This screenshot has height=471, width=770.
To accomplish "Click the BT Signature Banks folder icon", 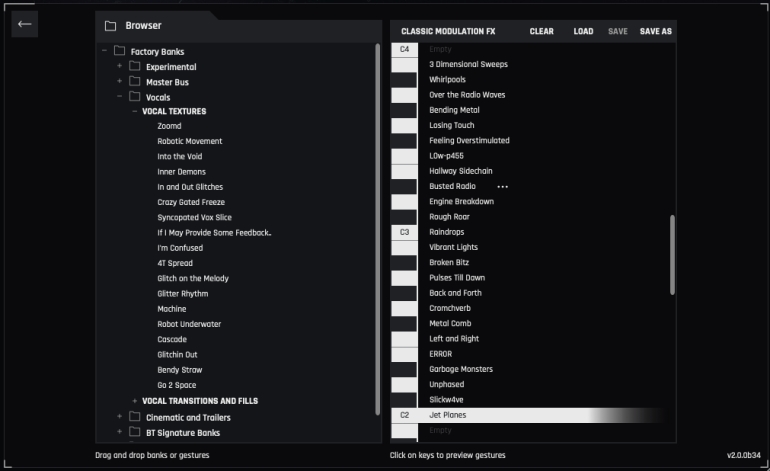I will point(135,433).
